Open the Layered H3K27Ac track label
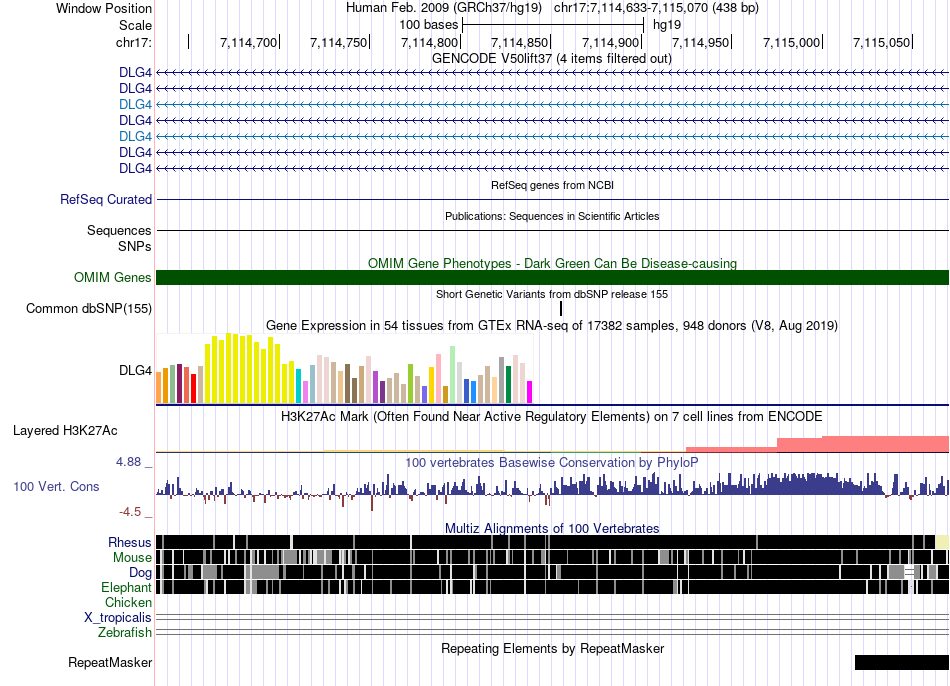950x686 pixels. point(65,431)
